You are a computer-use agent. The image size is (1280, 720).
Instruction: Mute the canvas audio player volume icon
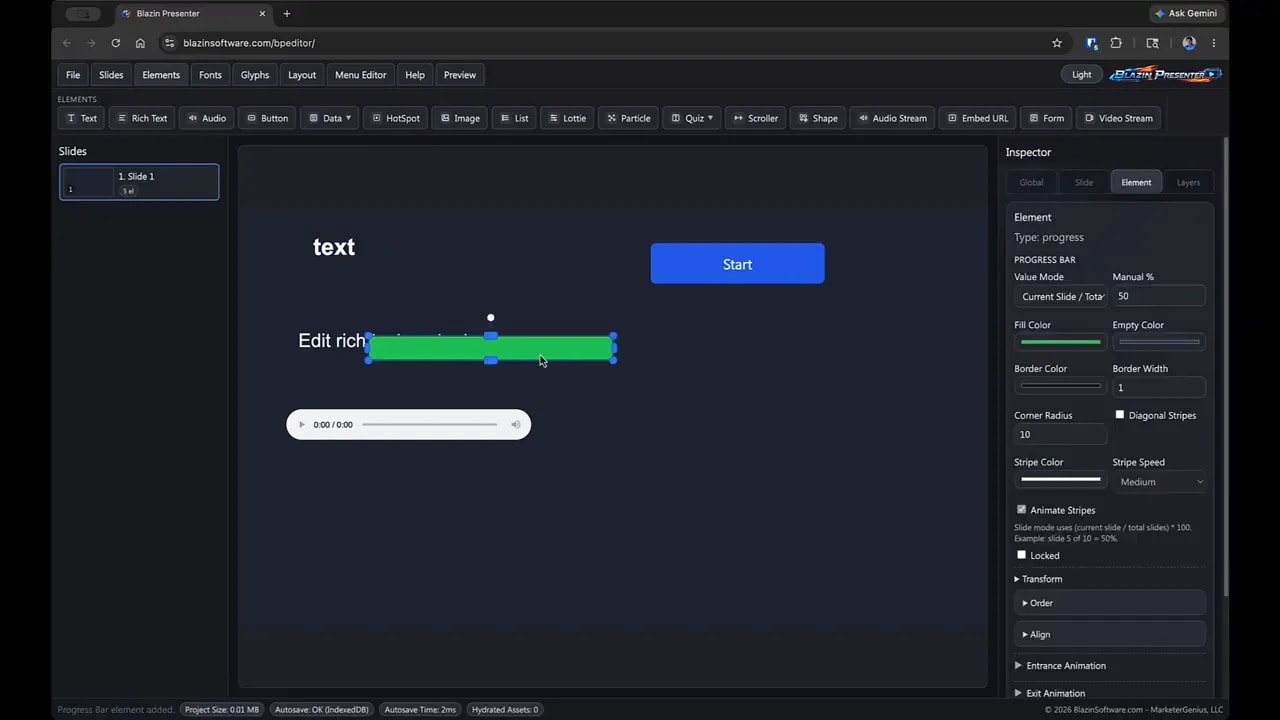pyautogui.click(x=516, y=425)
